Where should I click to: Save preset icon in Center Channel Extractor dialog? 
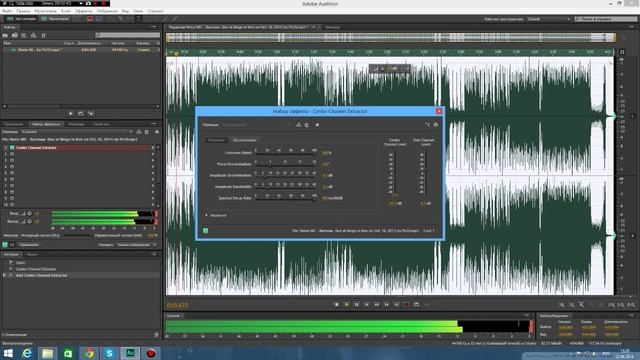click(x=298, y=125)
